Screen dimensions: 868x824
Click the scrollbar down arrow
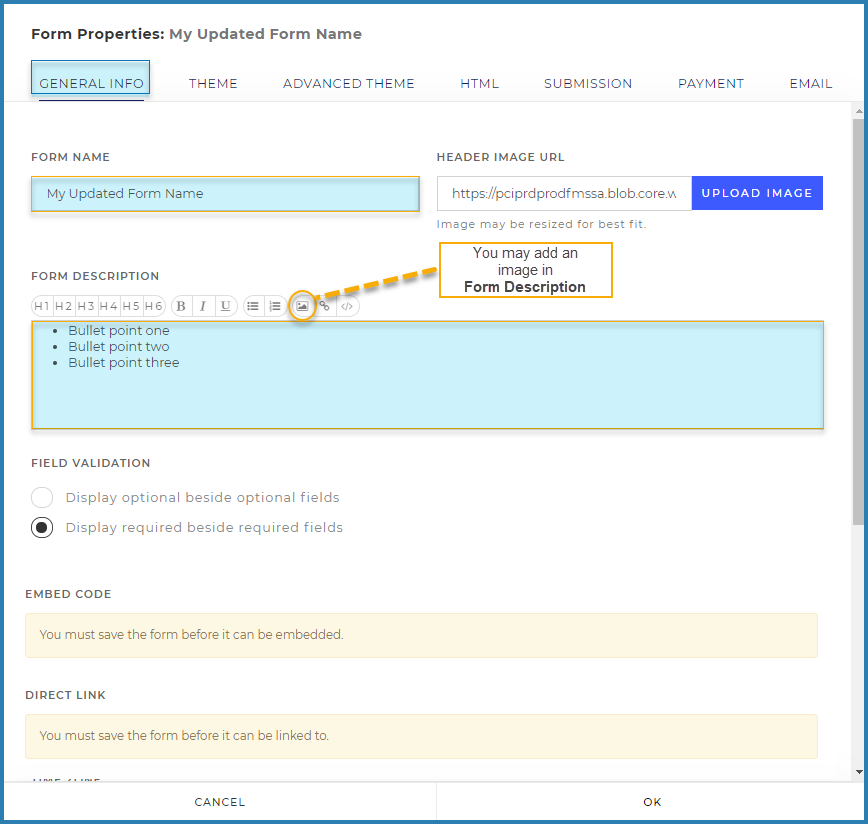(x=859, y=772)
